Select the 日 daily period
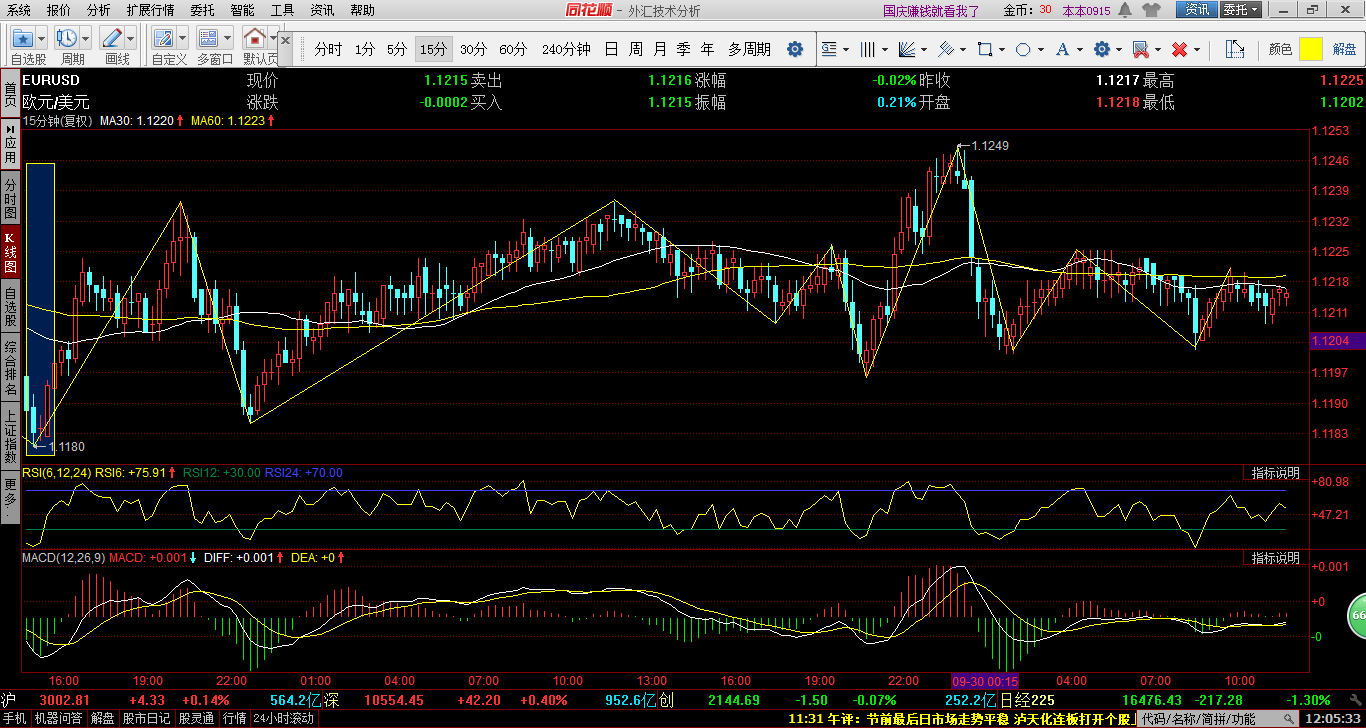This screenshot has width=1366, height=728. point(610,49)
